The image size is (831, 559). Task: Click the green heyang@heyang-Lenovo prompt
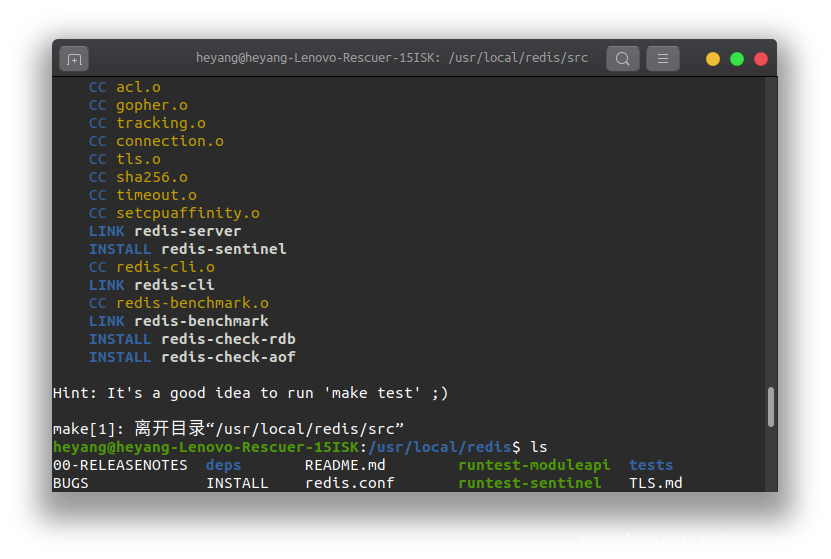coord(206,447)
